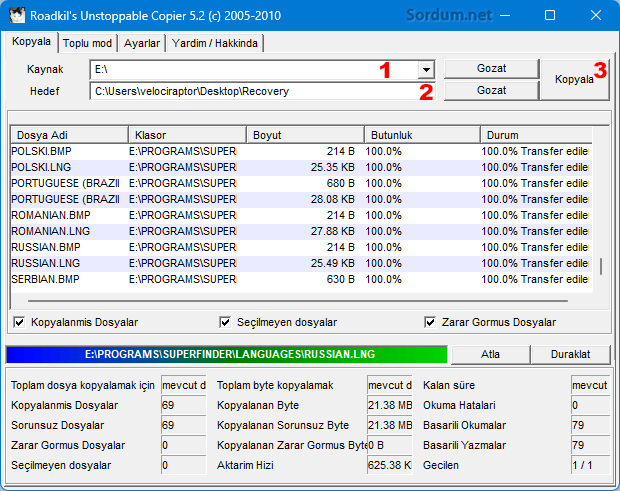The width and height of the screenshot is (620, 491).
Task: Click the Basarili Yazmalar value 79
Action: pyautogui.click(x=590, y=446)
